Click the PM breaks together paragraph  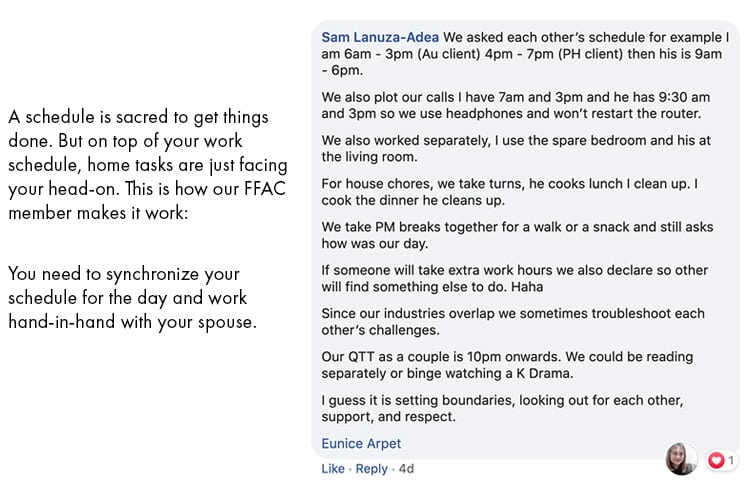click(517, 235)
